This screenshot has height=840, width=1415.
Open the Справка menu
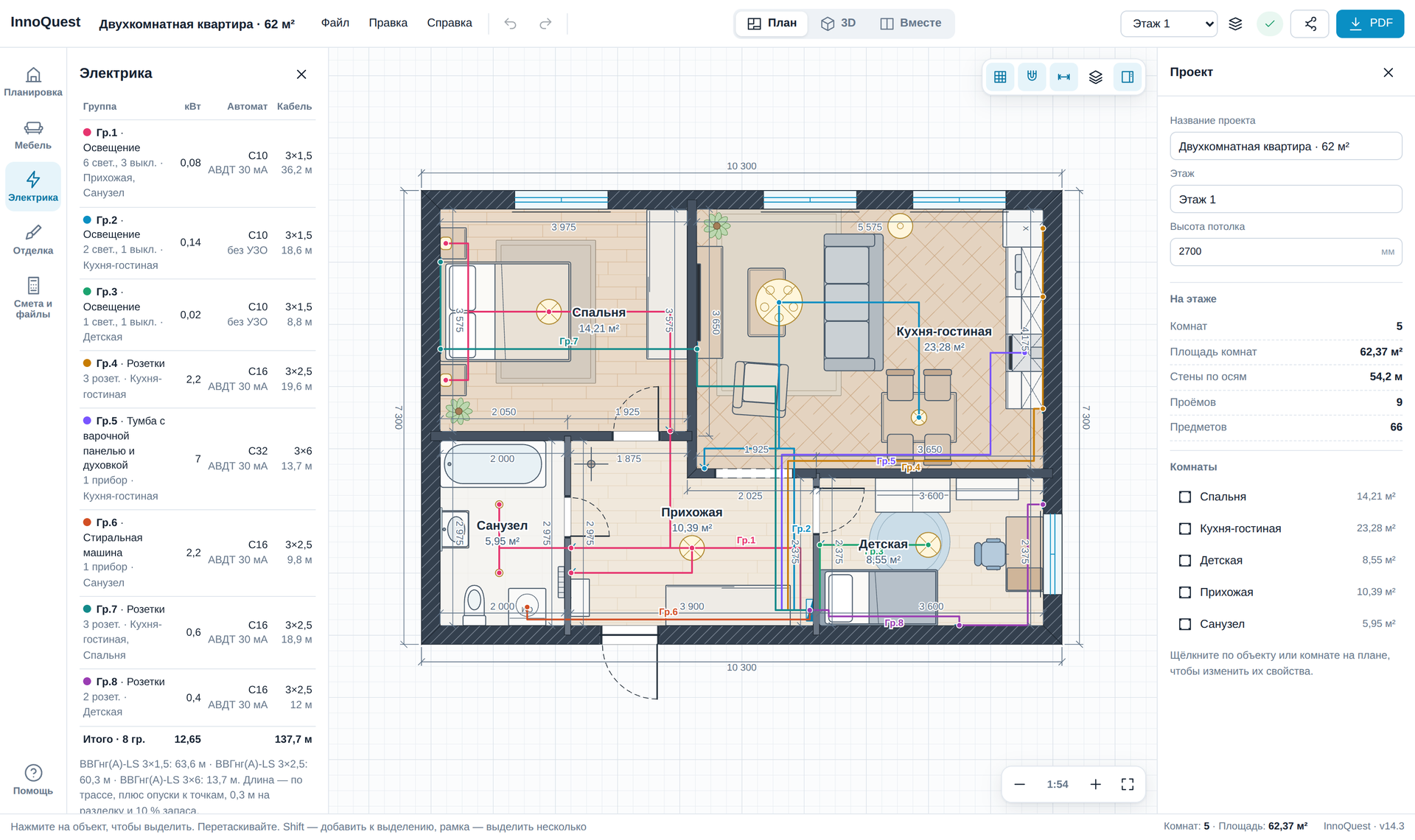pos(450,23)
